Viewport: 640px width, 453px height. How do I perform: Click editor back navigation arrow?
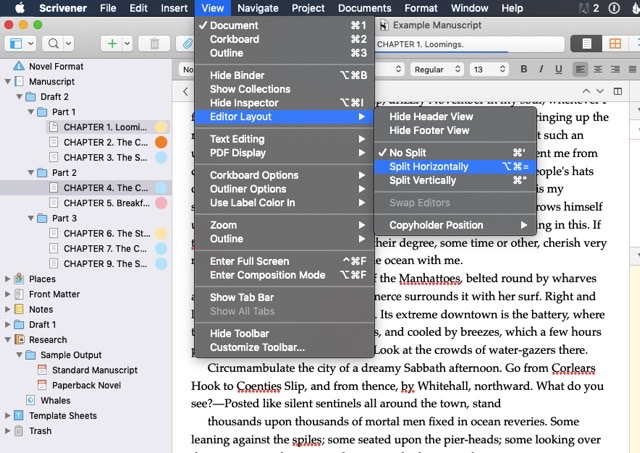pyautogui.click(x=186, y=91)
